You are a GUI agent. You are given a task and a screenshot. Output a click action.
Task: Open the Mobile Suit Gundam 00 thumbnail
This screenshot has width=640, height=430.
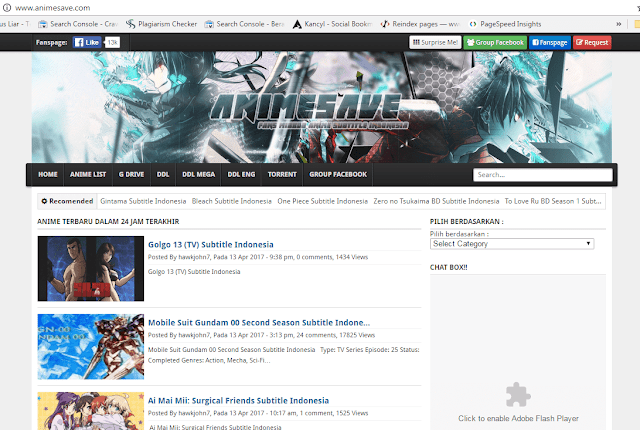click(91, 347)
